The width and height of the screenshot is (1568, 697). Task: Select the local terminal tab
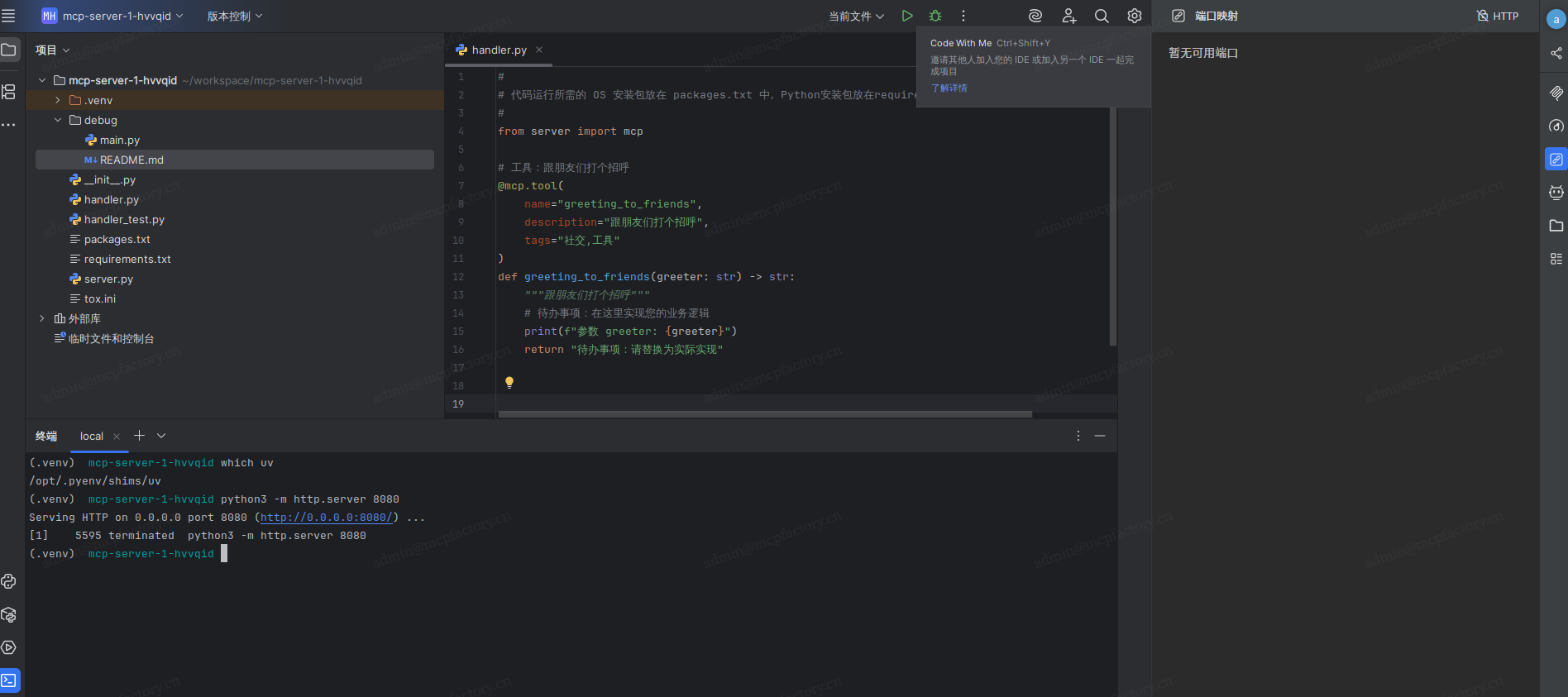[91, 436]
